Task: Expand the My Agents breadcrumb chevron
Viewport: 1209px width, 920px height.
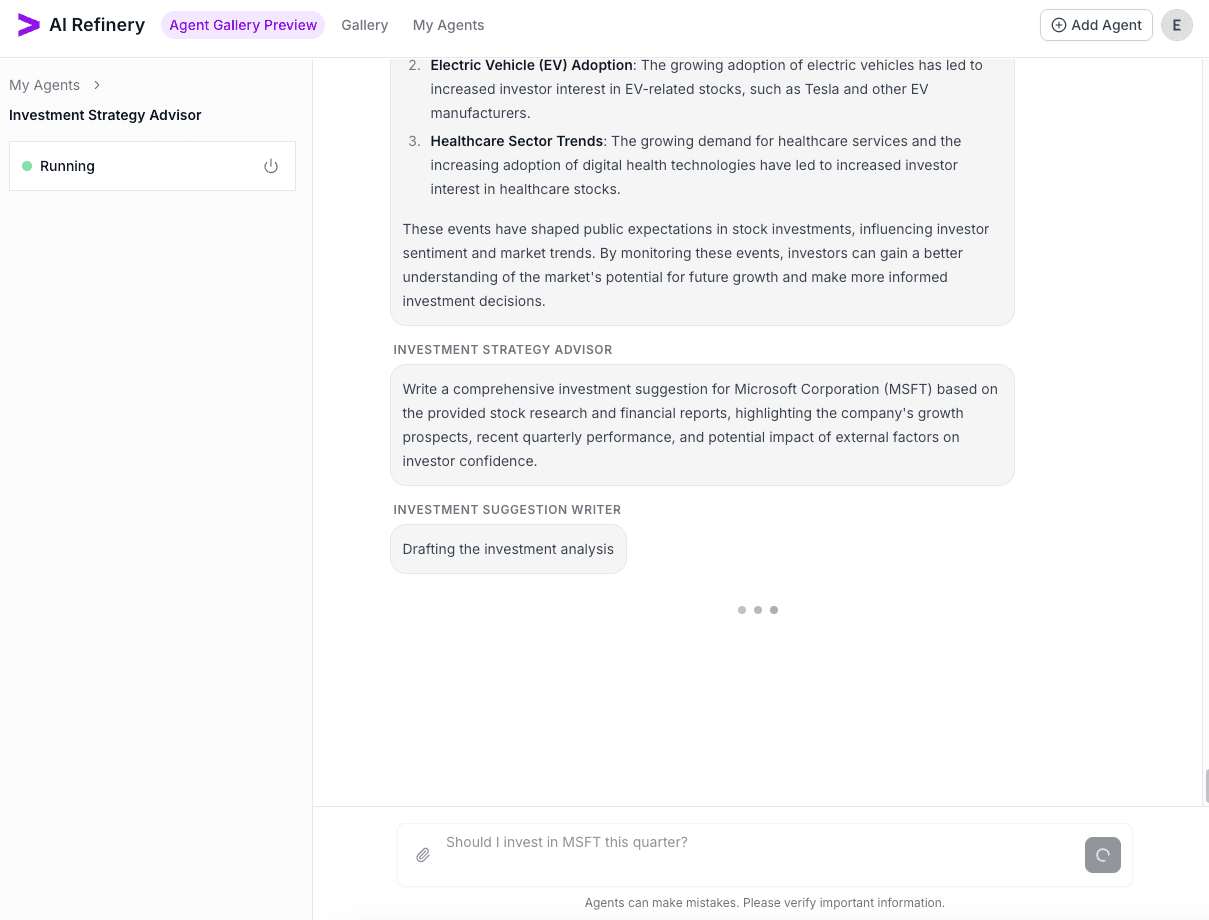Action: point(97,85)
